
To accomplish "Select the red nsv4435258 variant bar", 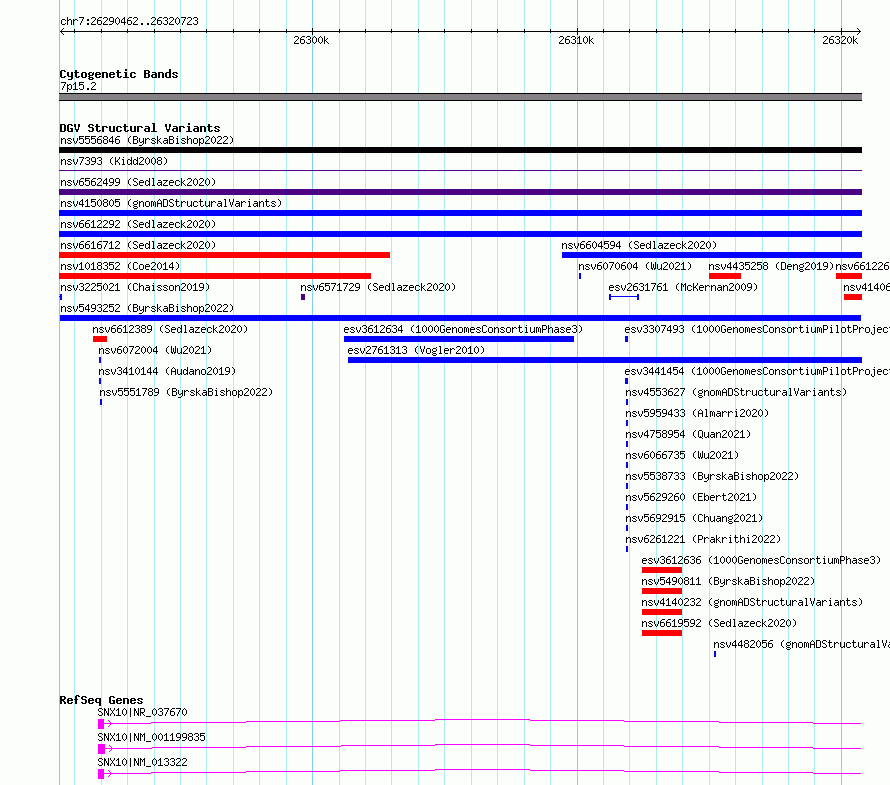I will (x=725, y=276).
